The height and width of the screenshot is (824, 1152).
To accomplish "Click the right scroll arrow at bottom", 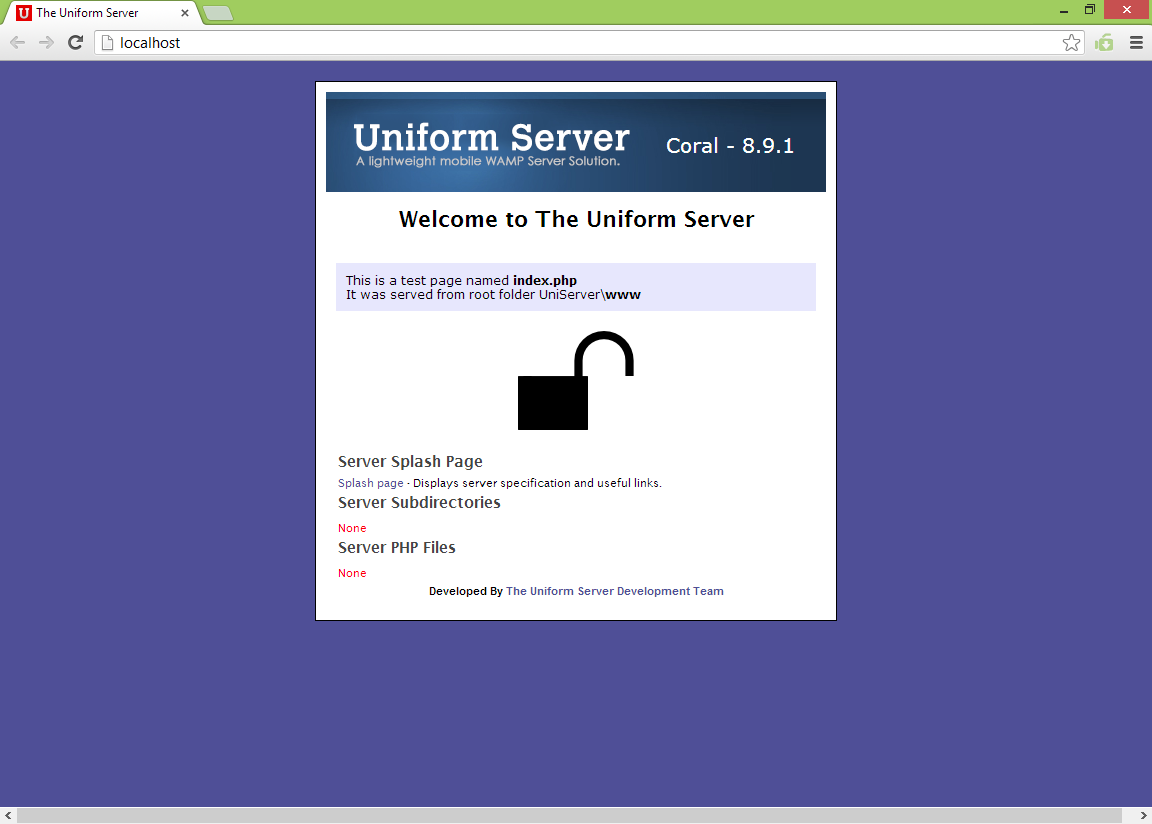I will pyautogui.click(x=1143, y=816).
